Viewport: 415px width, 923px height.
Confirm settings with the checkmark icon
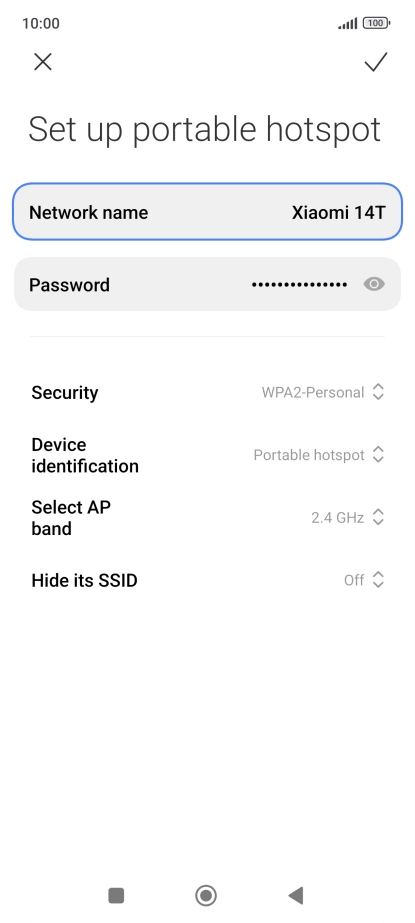point(376,62)
